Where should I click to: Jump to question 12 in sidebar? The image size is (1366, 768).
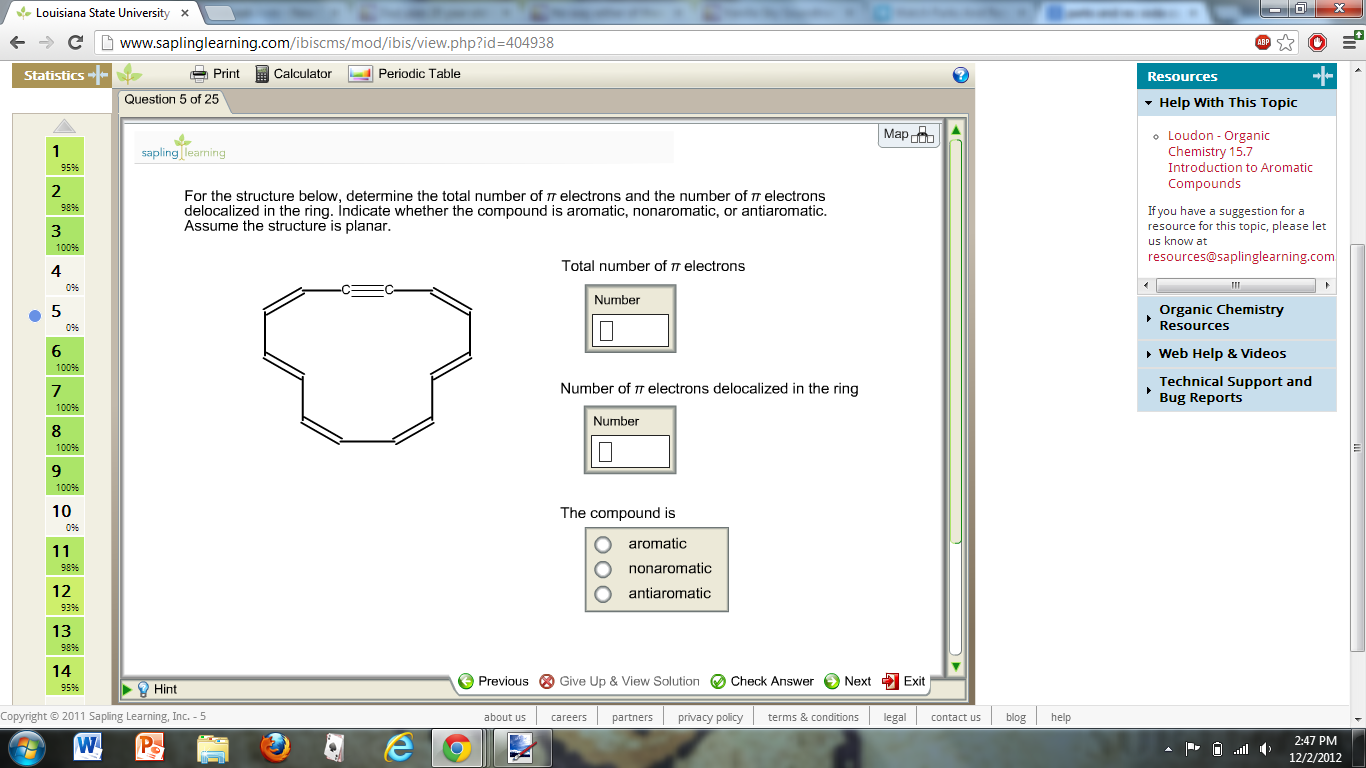pyautogui.click(x=65, y=596)
